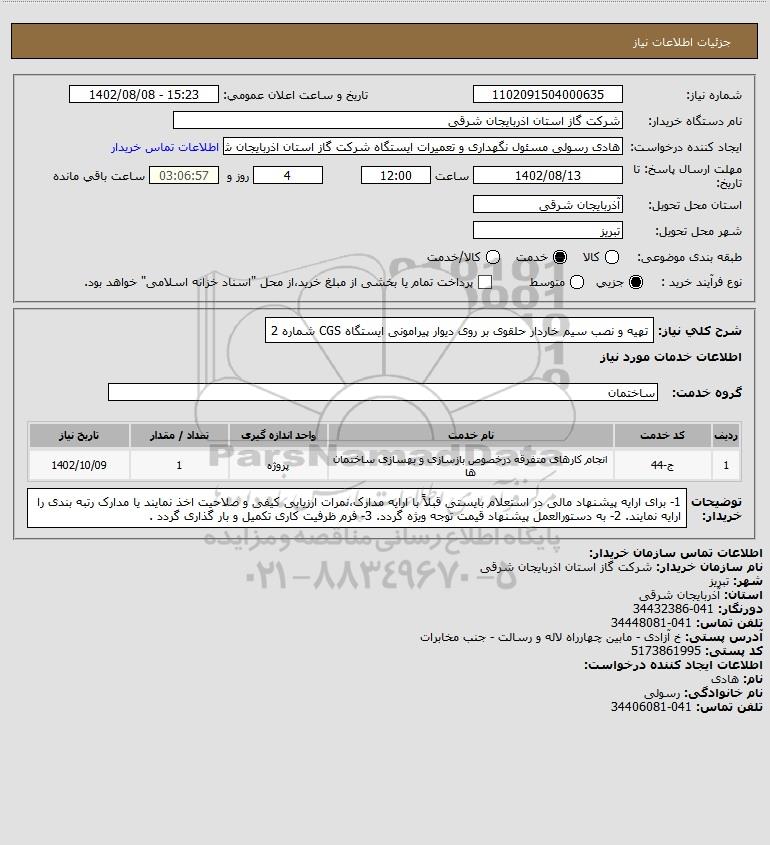
Task: Select the جزیی purchase type radio
Action: tap(636, 282)
